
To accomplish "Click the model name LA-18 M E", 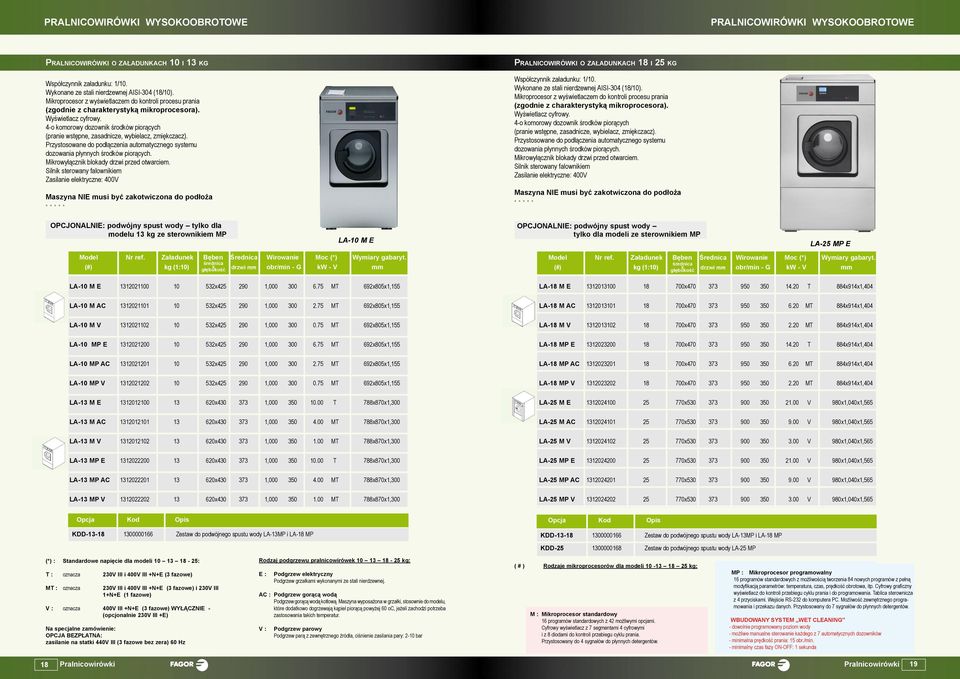I will [x=555, y=287].
